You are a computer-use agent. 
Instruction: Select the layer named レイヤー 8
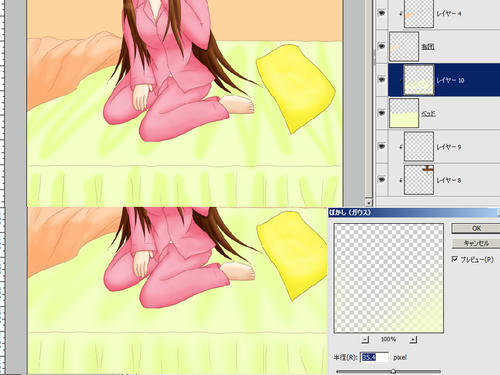[x=449, y=180]
